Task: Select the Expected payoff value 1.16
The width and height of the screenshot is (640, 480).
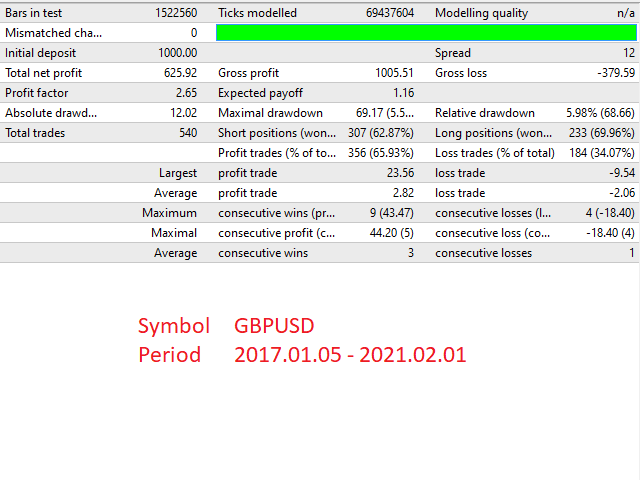Action: [x=404, y=93]
